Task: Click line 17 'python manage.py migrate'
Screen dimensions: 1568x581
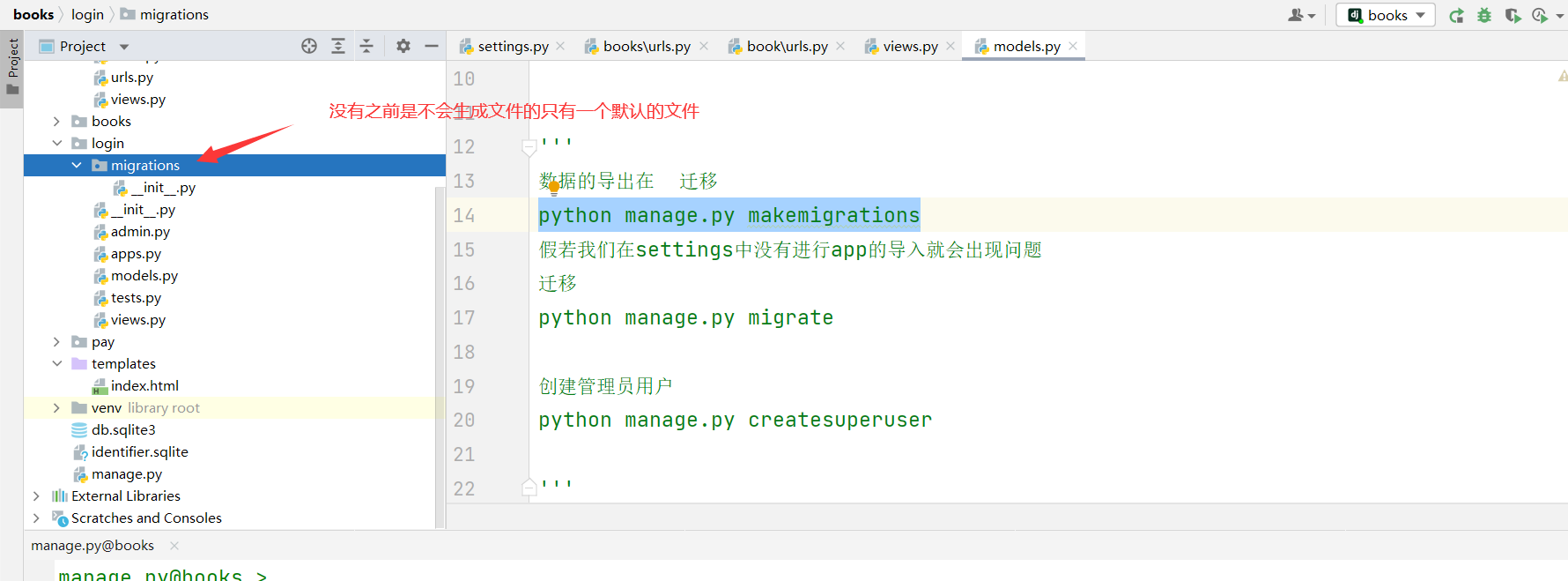Action: (x=685, y=317)
